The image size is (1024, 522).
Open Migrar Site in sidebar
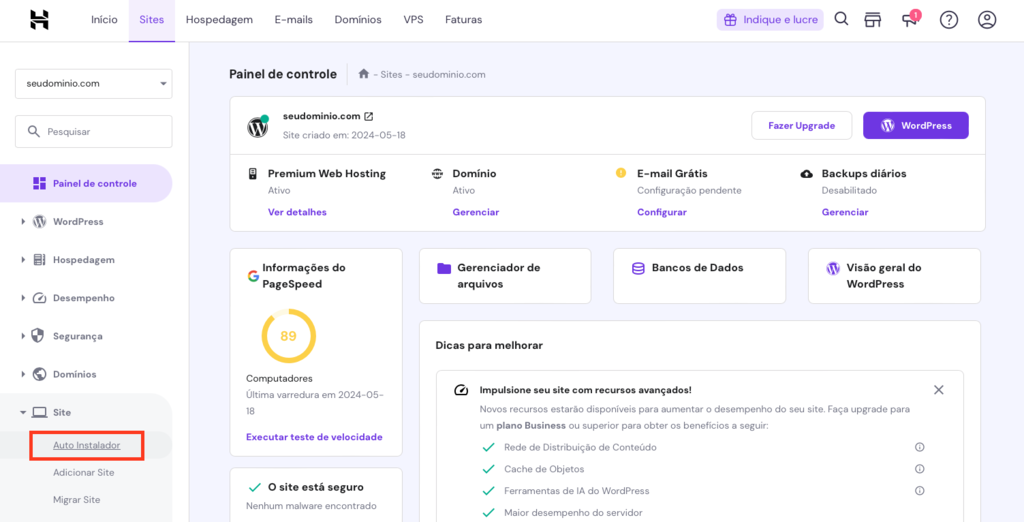click(x=76, y=500)
